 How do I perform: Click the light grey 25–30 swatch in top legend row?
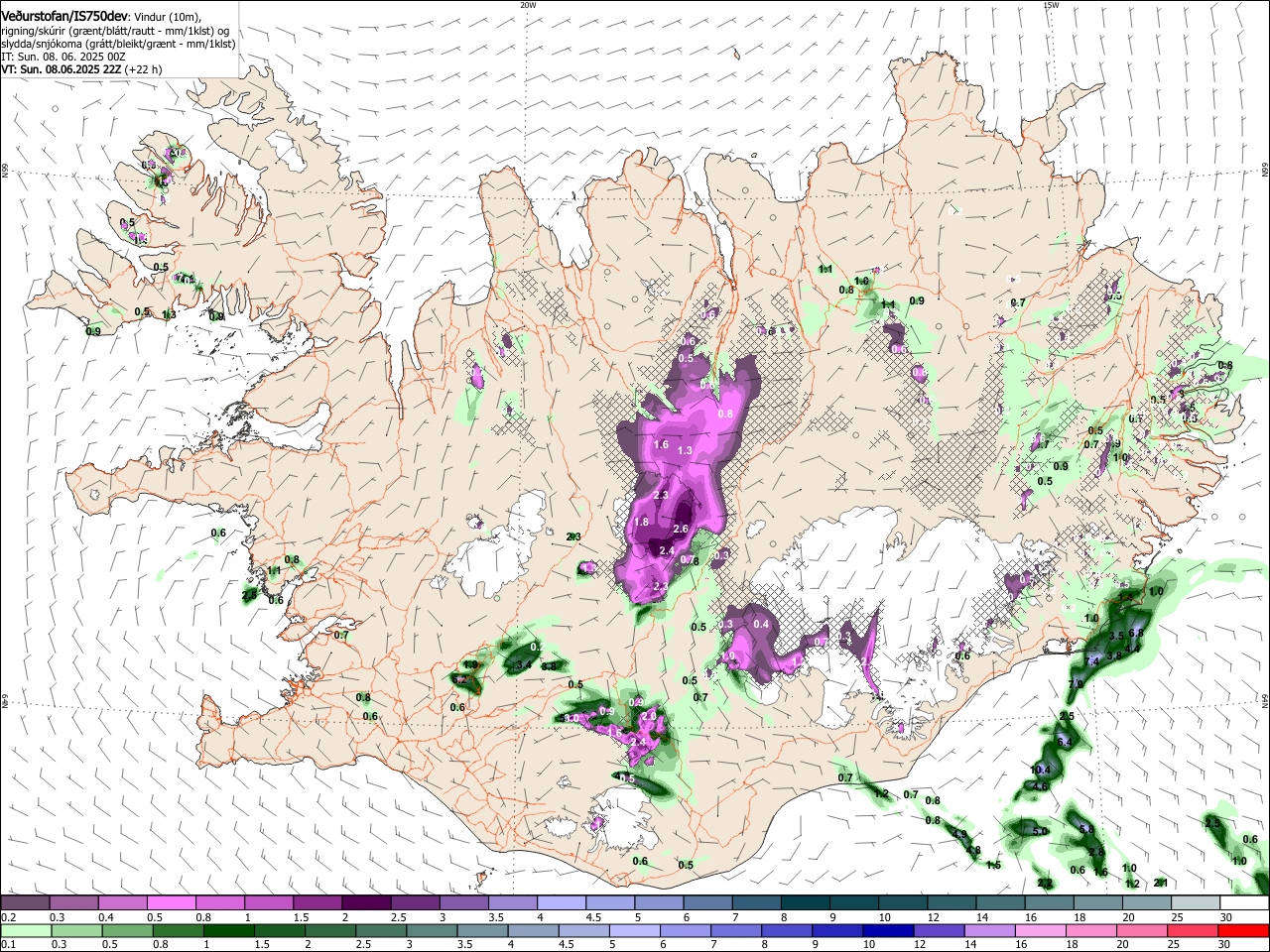[1196, 903]
